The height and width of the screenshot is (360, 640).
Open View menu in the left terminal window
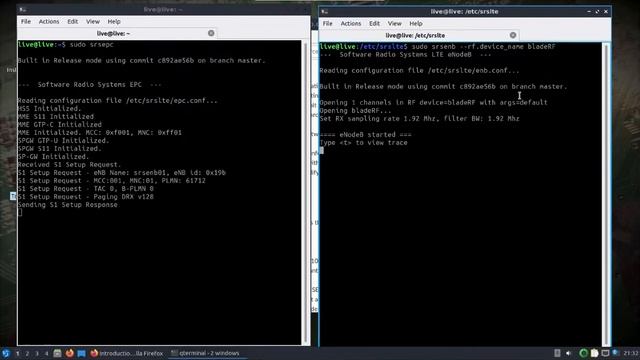coord(93,22)
